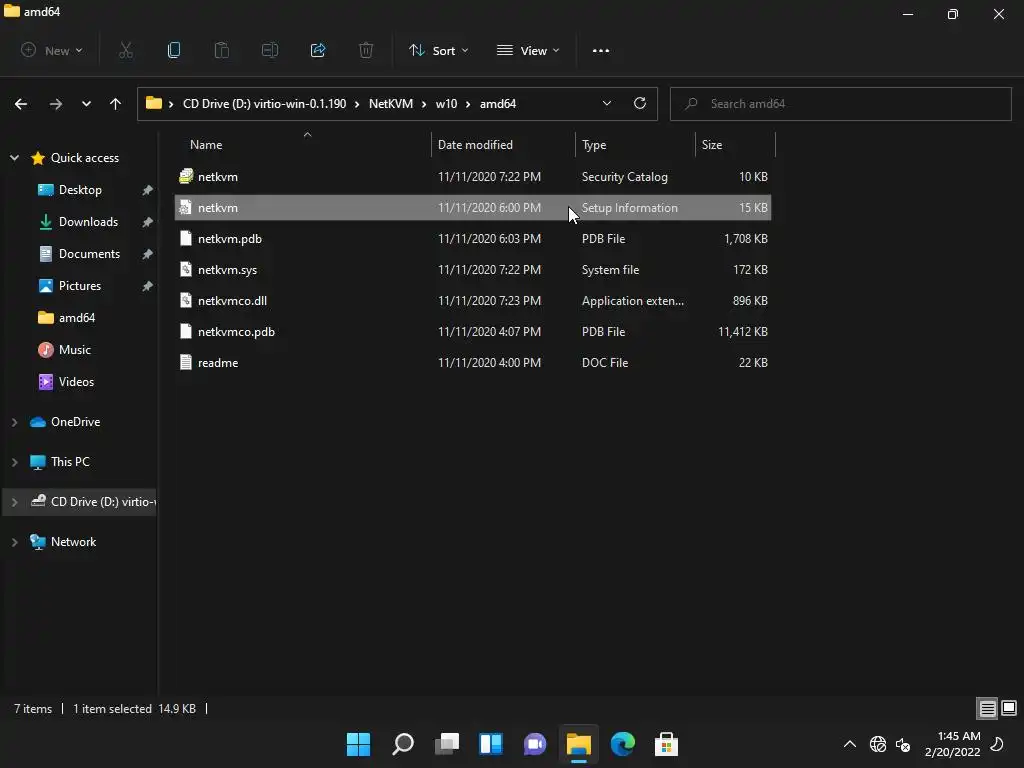Image resolution: width=1024 pixels, height=768 pixels.
Task: Open the View dropdown
Action: [528, 50]
